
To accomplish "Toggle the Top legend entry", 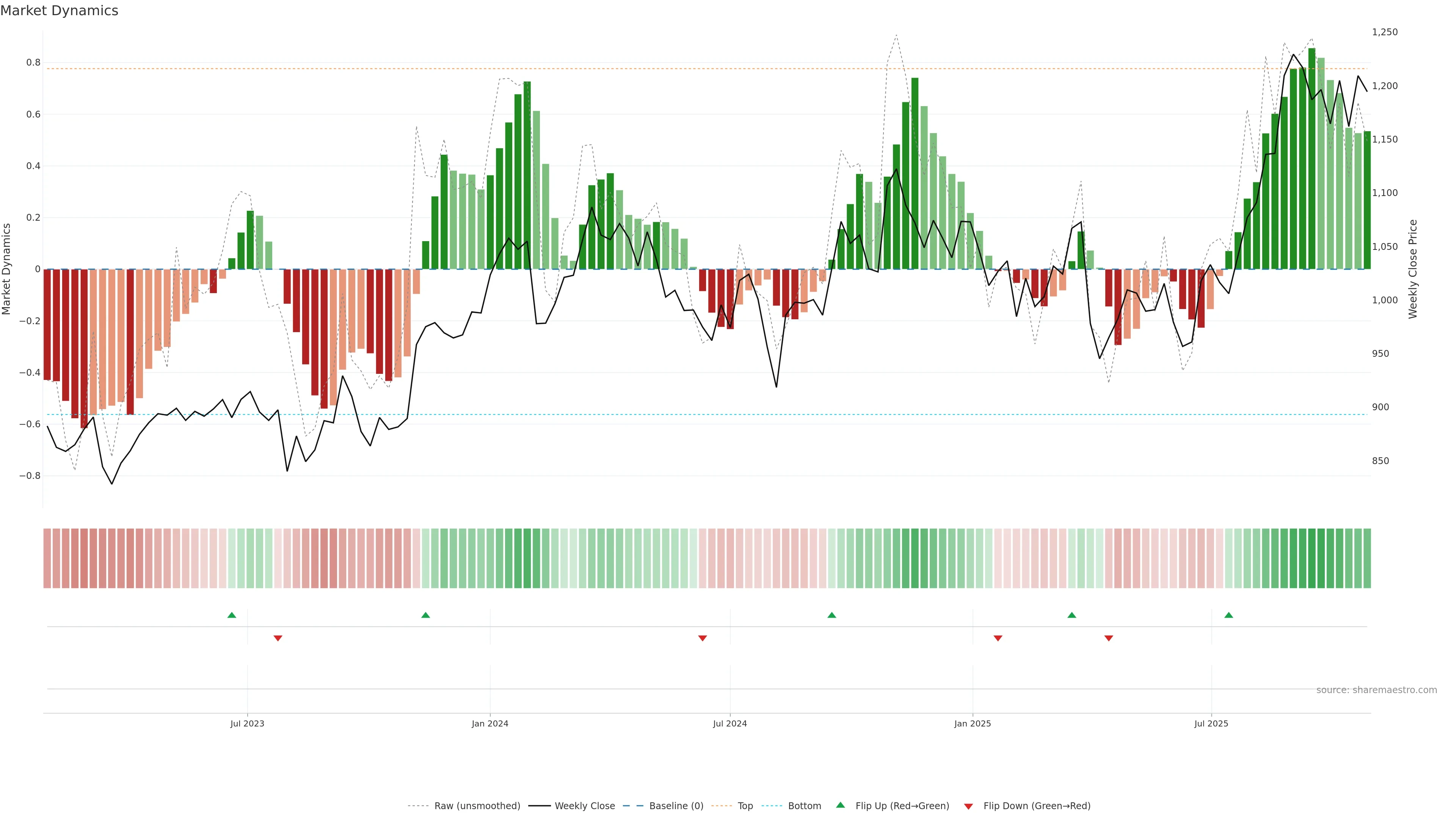I will [x=745, y=806].
